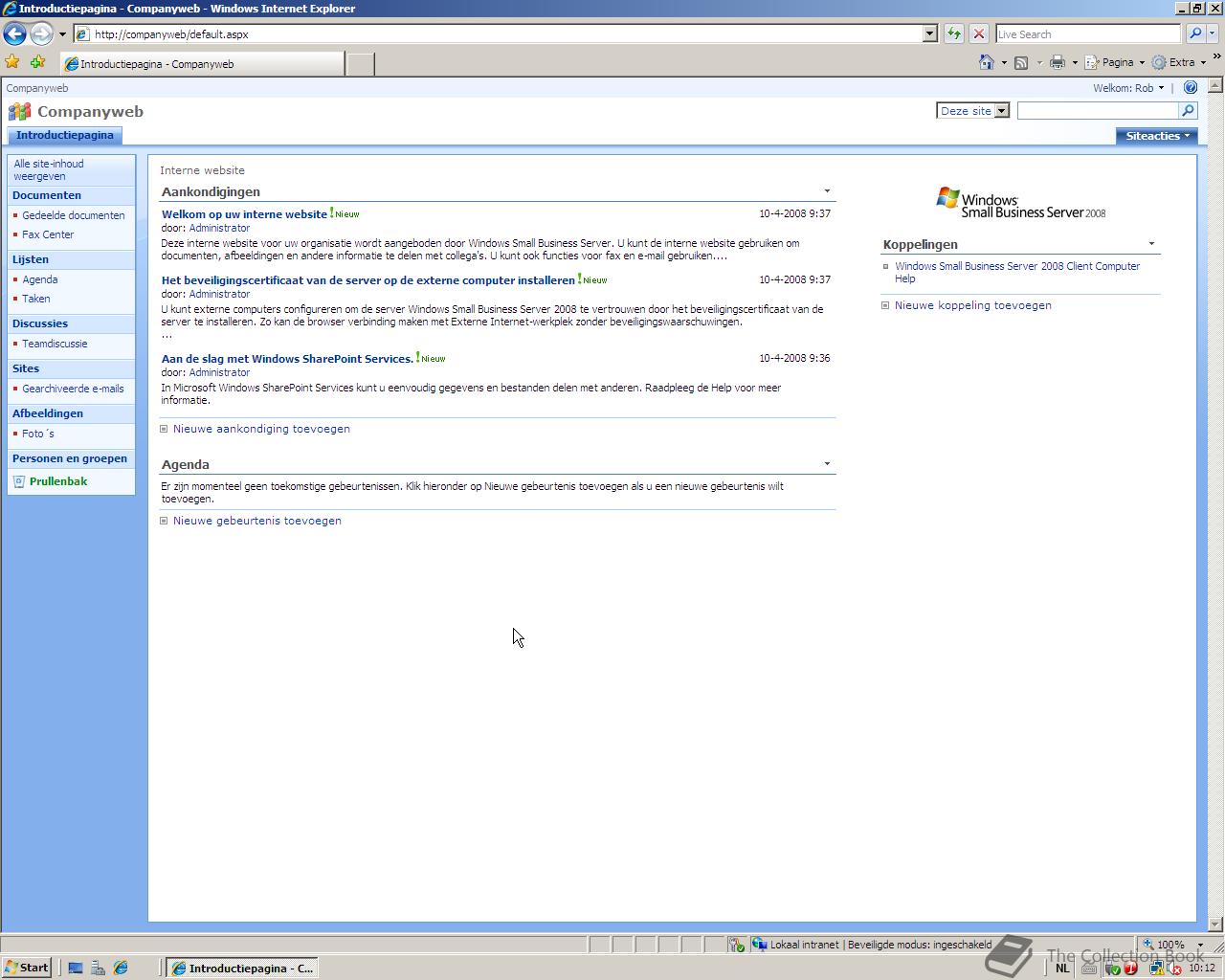Click the security zone icon in status bar
The width and height of the screenshot is (1225, 980).
tap(759, 945)
